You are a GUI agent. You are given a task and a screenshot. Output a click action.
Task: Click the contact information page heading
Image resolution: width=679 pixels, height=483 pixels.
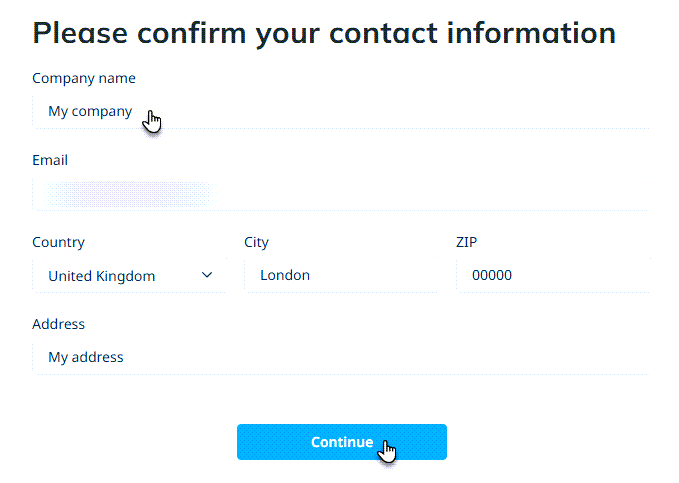click(x=324, y=33)
